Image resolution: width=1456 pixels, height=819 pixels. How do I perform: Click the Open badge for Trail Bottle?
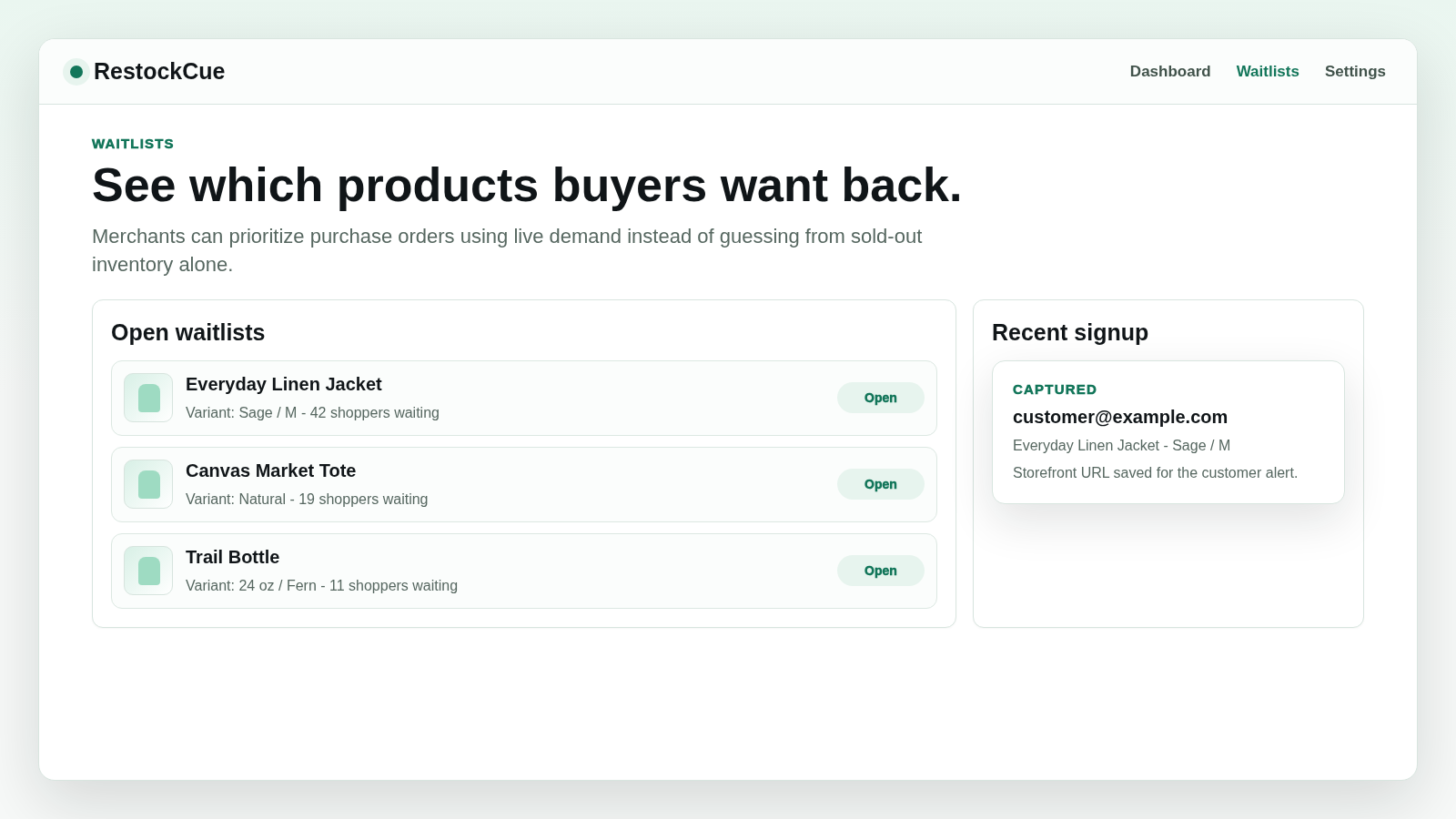click(881, 571)
